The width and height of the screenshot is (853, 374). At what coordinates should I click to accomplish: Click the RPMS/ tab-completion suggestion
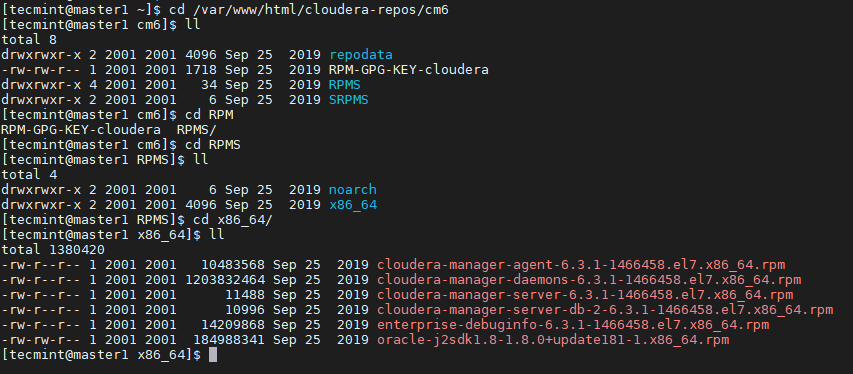point(197,130)
